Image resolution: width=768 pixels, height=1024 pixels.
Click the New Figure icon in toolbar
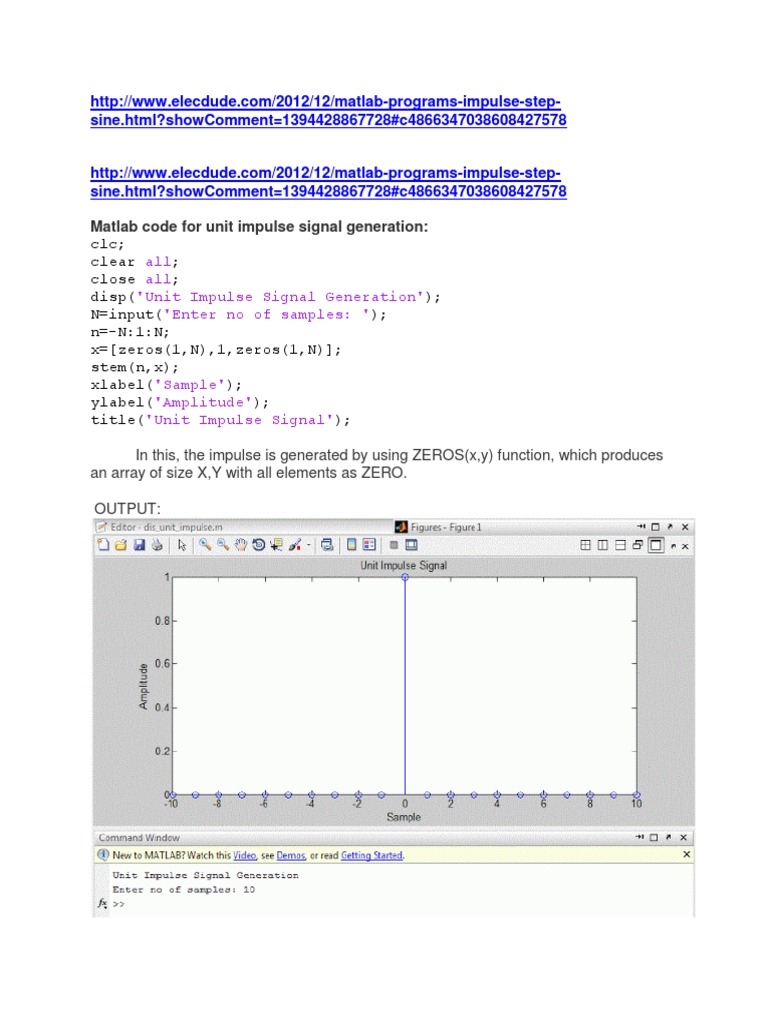pyautogui.click(x=103, y=545)
